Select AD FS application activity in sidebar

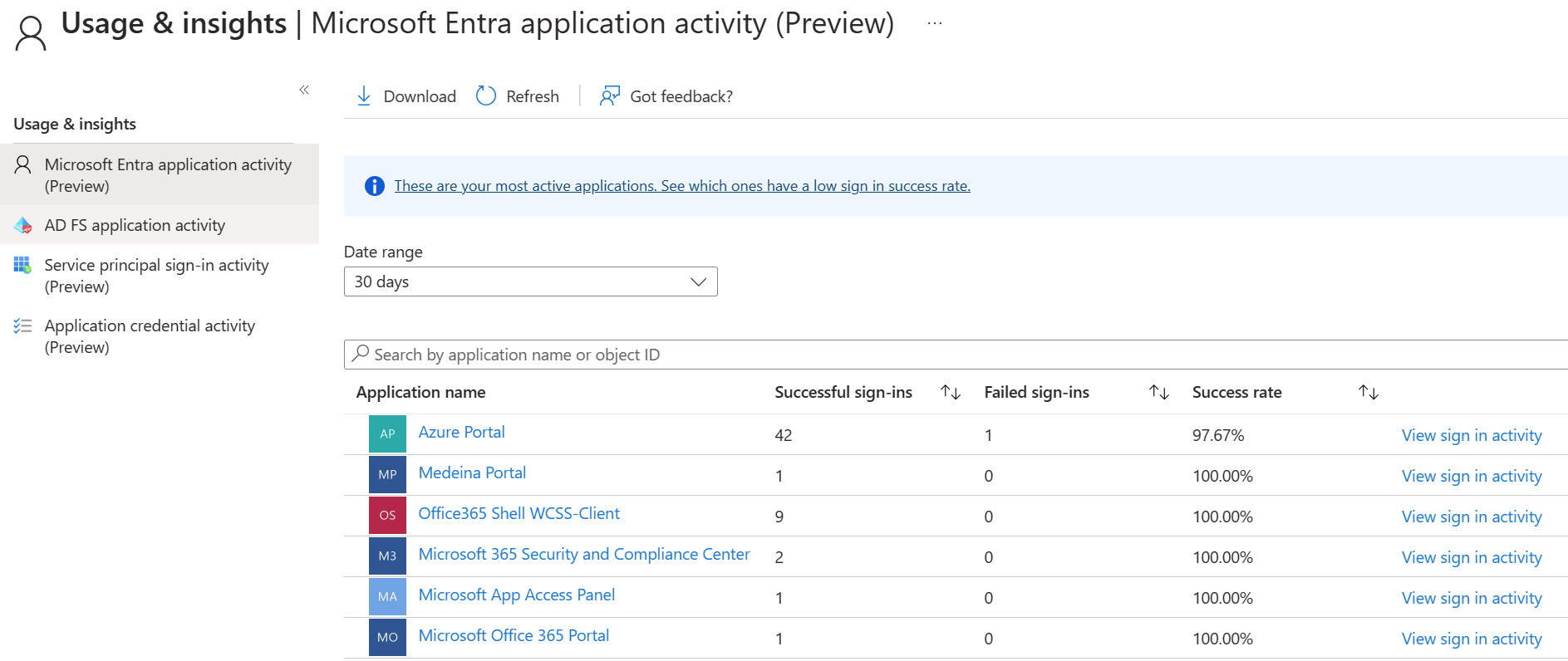pos(160,225)
